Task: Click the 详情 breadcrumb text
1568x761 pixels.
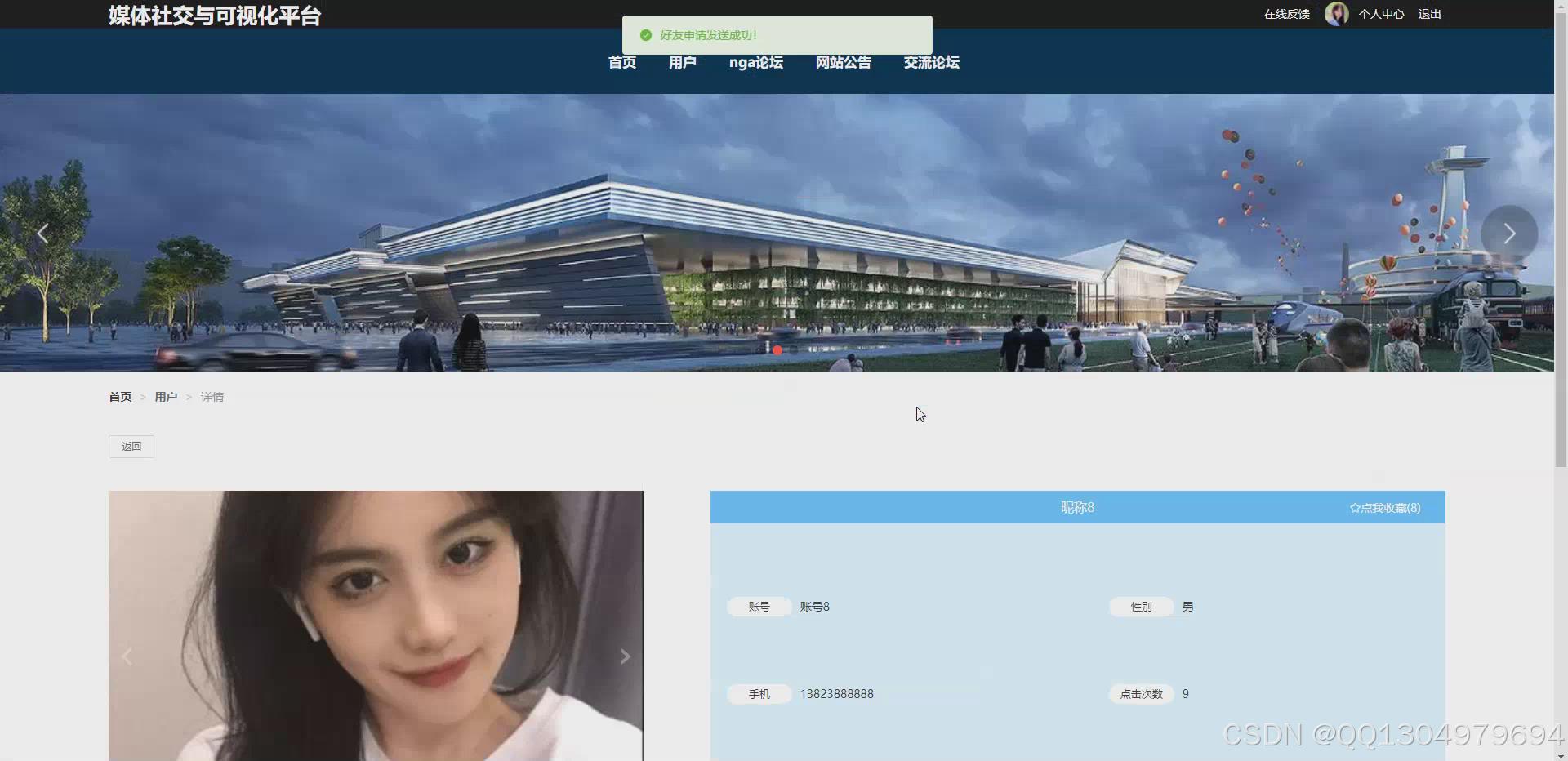Action: click(212, 397)
